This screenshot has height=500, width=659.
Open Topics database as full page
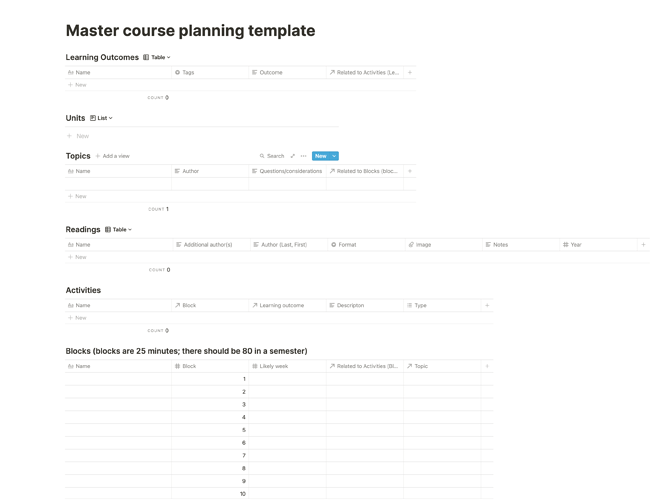coord(293,156)
